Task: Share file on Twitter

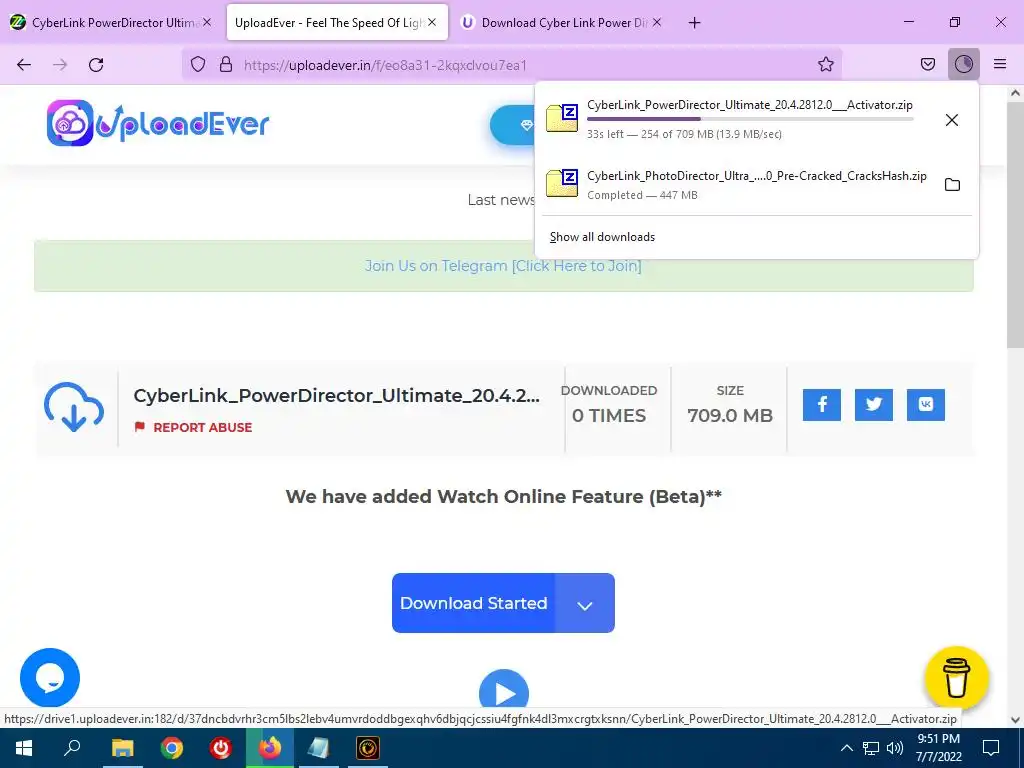Action: (x=874, y=404)
